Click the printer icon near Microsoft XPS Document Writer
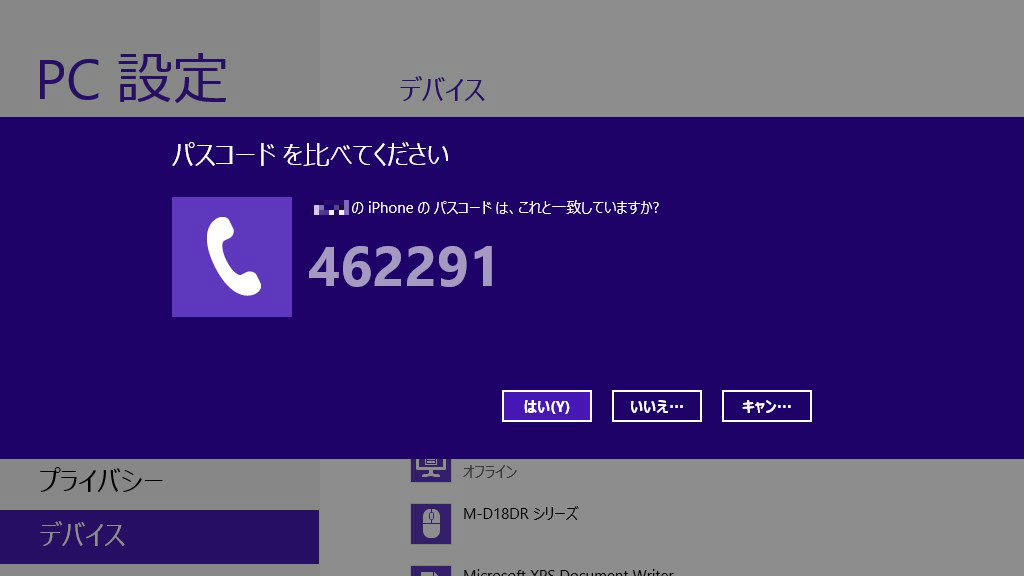 pos(430,570)
